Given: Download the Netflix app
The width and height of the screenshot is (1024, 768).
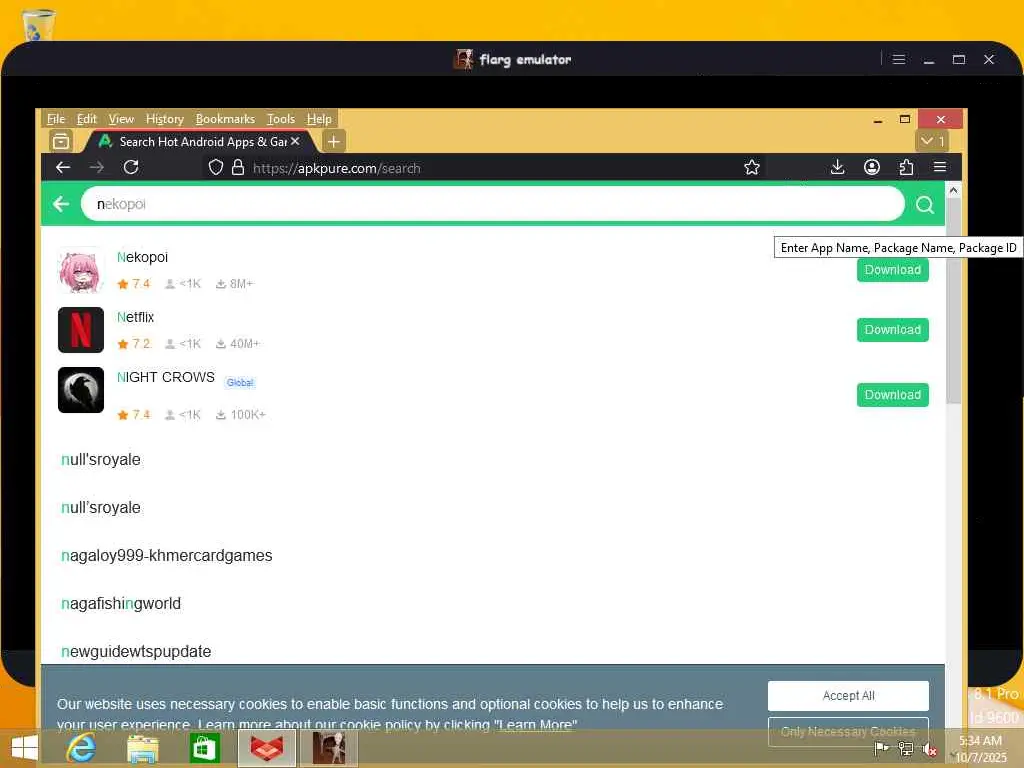Looking at the screenshot, I should point(892,330).
